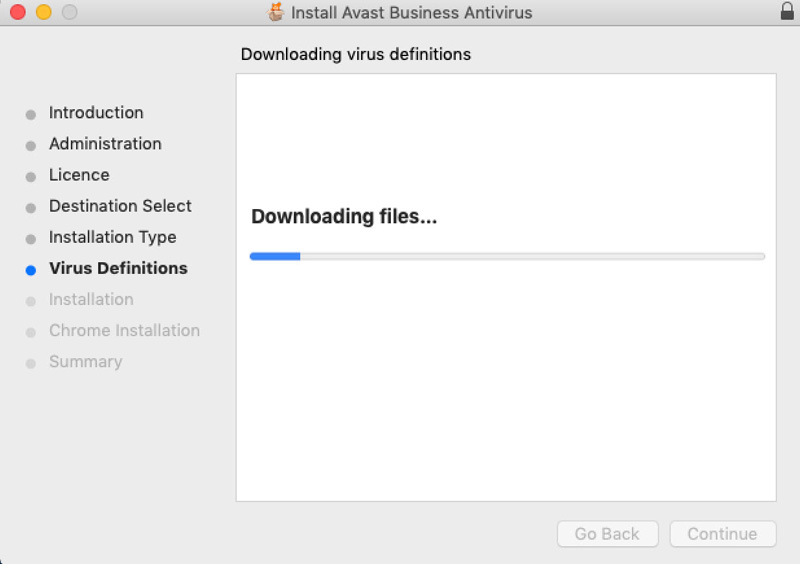Click the "Downloading virus definitions" heading
This screenshot has height=564, width=800.
tap(355, 54)
